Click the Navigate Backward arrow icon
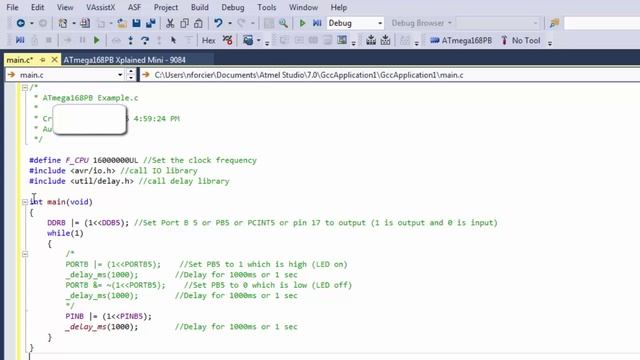Image resolution: width=640 pixels, height=360 pixels. tap(20, 23)
